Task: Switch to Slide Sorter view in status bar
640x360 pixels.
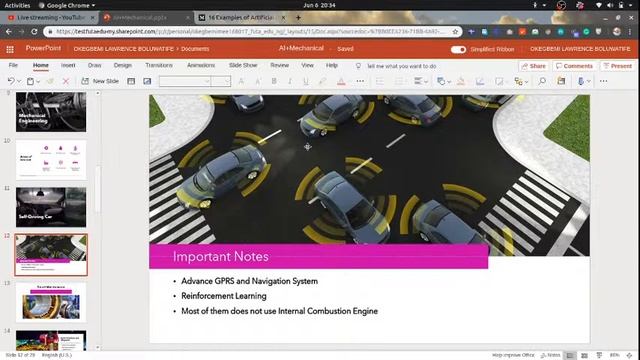Action: tap(584, 356)
